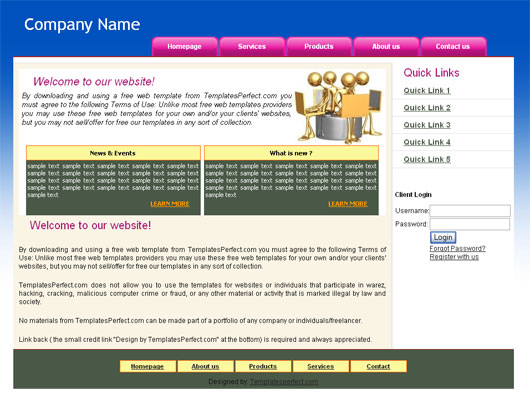Viewport: 530px width, 394px height.
Task: Click the paragraph starting 'No materials from TemplatesPerfect.com'
Action: click(190, 320)
